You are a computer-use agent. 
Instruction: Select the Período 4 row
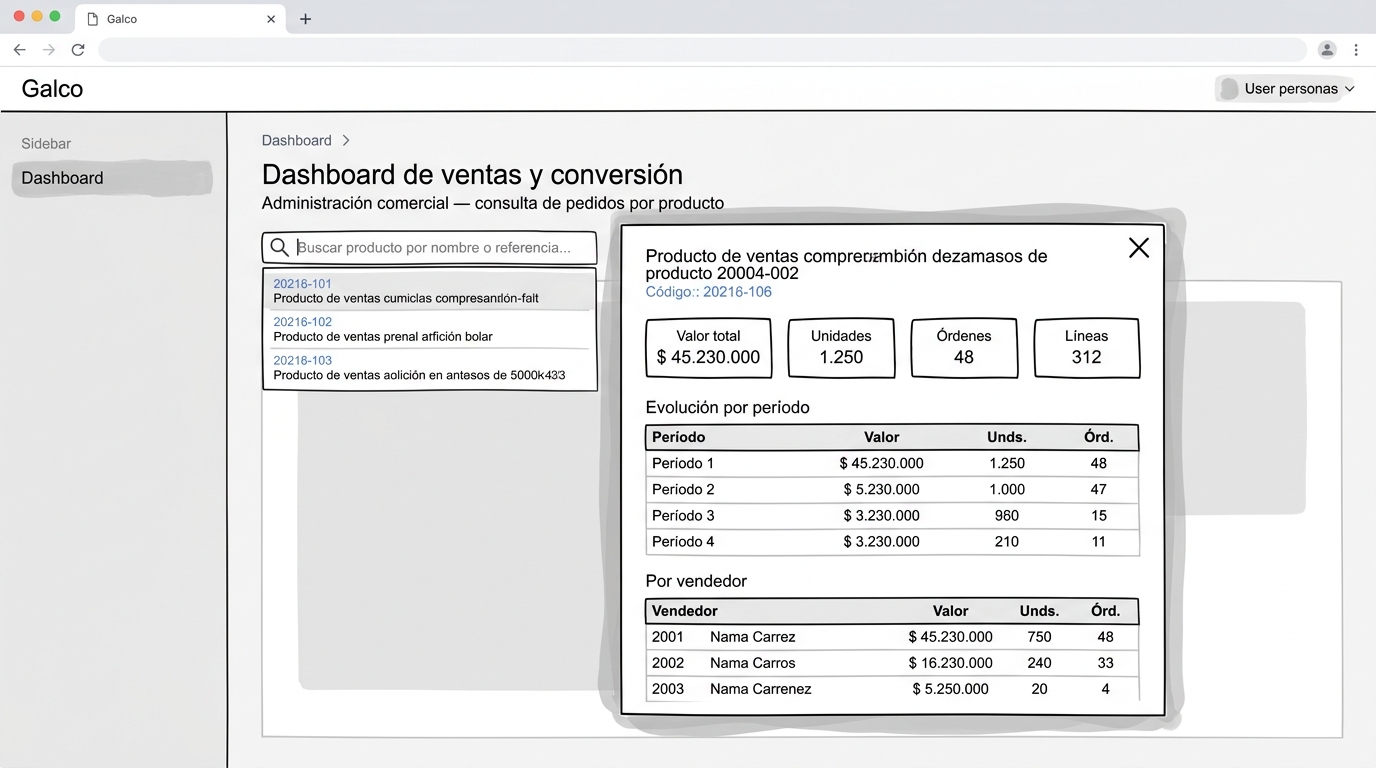pyautogui.click(x=892, y=541)
